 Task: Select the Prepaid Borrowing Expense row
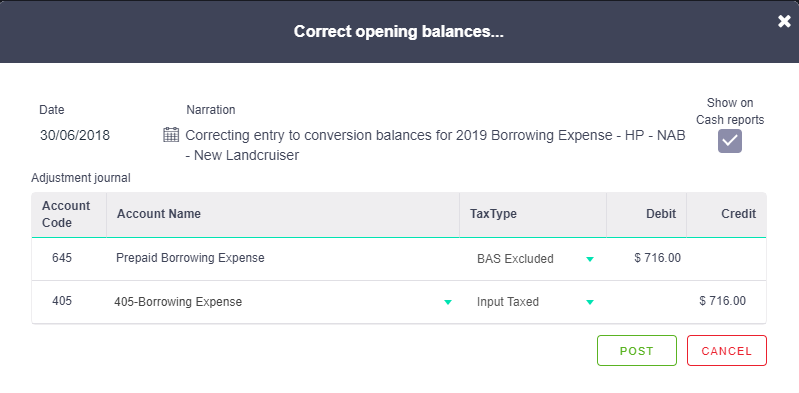tap(398, 259)
